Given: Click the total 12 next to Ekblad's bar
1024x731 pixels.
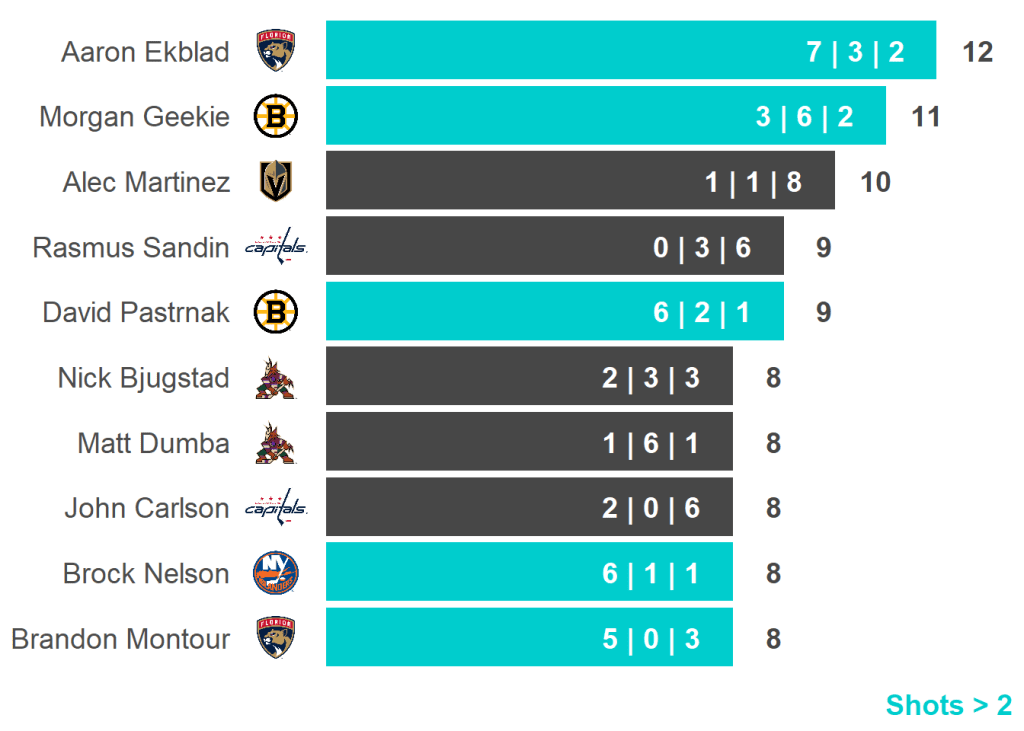Looking at the screenshot, I should [977, 51].
